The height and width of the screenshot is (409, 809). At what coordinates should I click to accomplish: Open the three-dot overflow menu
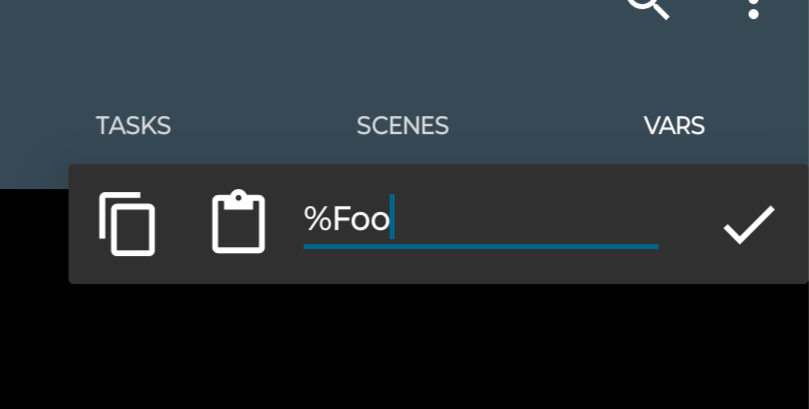point(754,7)
